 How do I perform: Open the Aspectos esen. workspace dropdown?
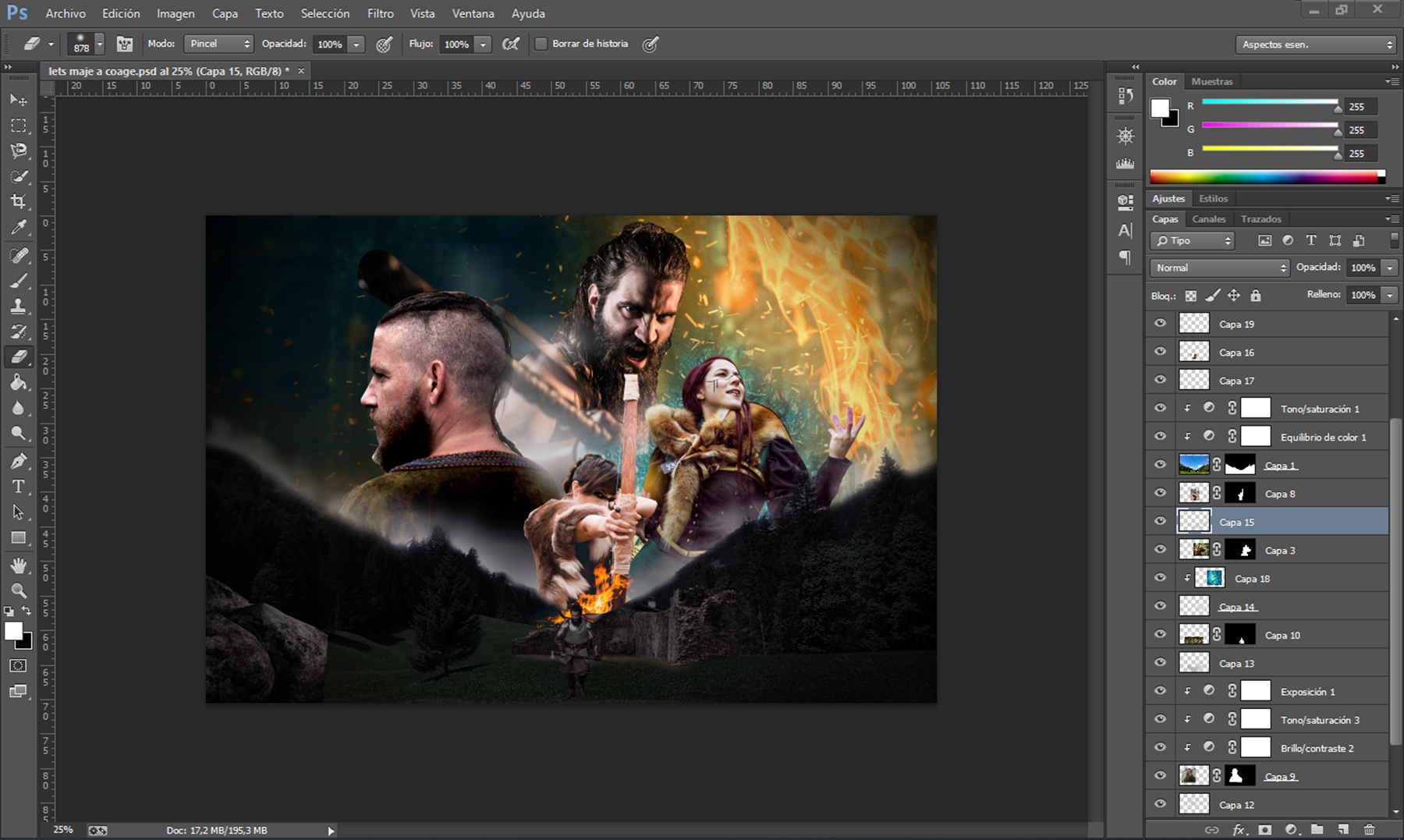1315,44
